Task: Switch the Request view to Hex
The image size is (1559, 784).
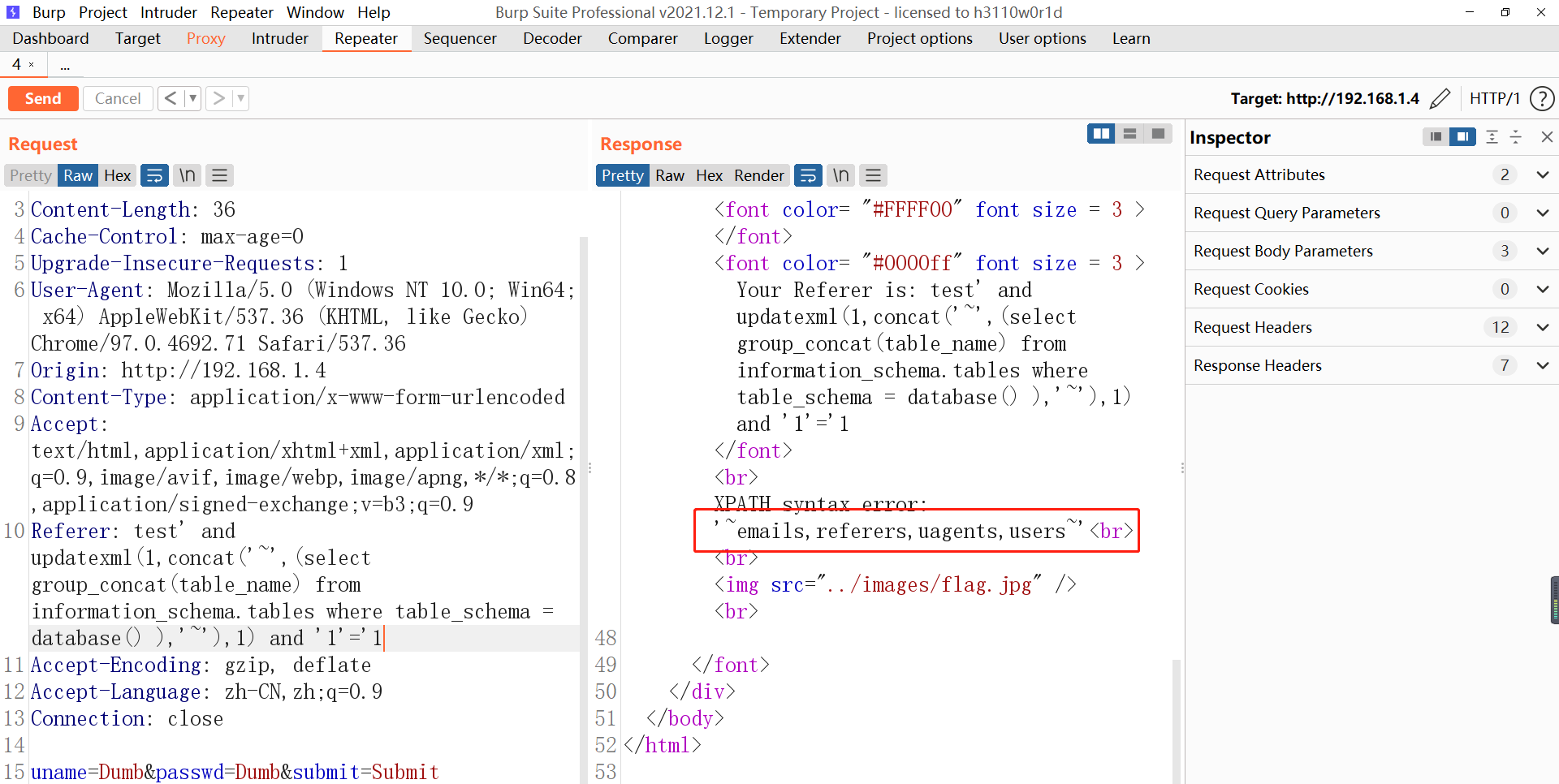Action: tap(117, 175)
